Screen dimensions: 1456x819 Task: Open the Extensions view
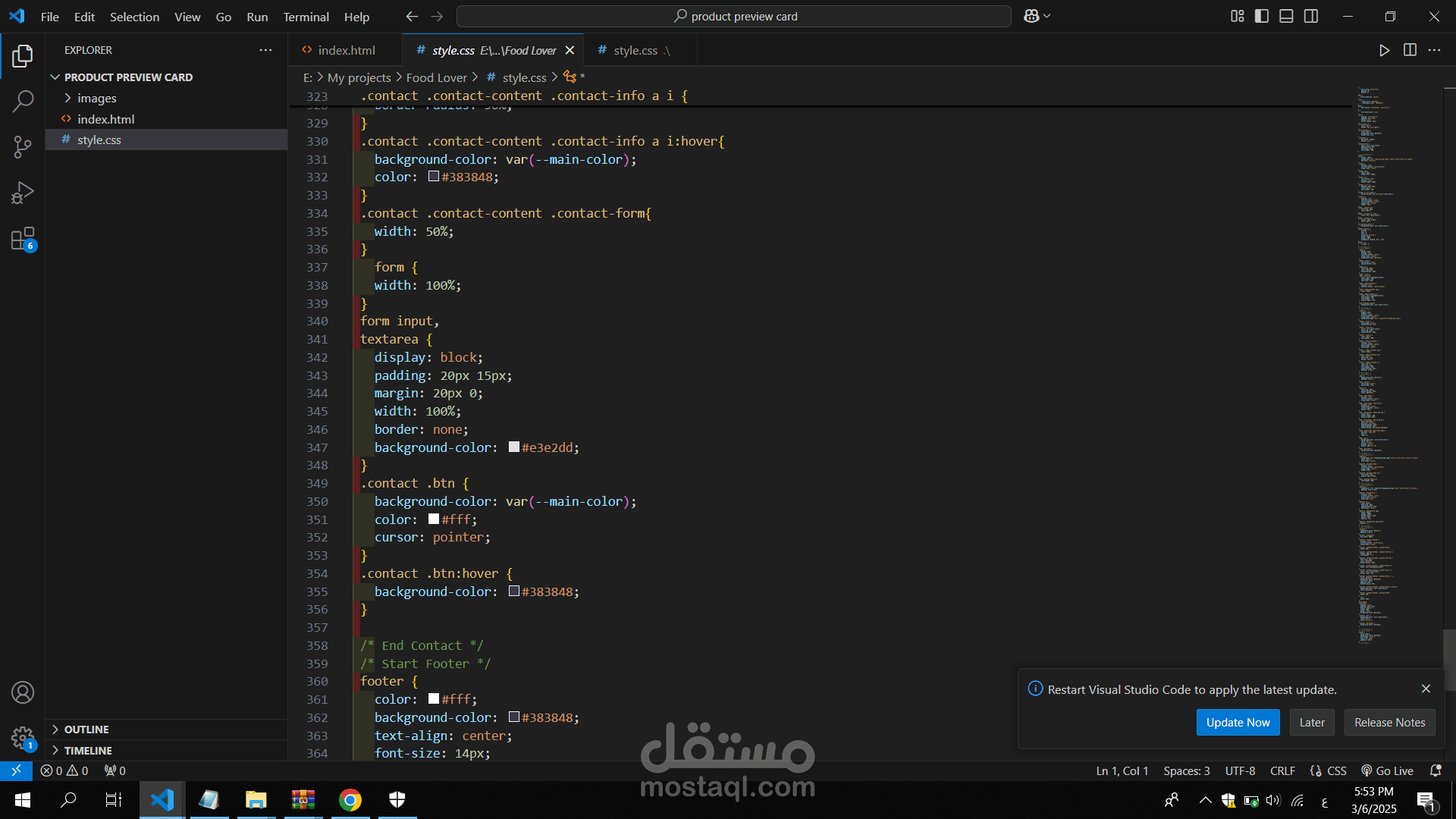click(23, 239)
